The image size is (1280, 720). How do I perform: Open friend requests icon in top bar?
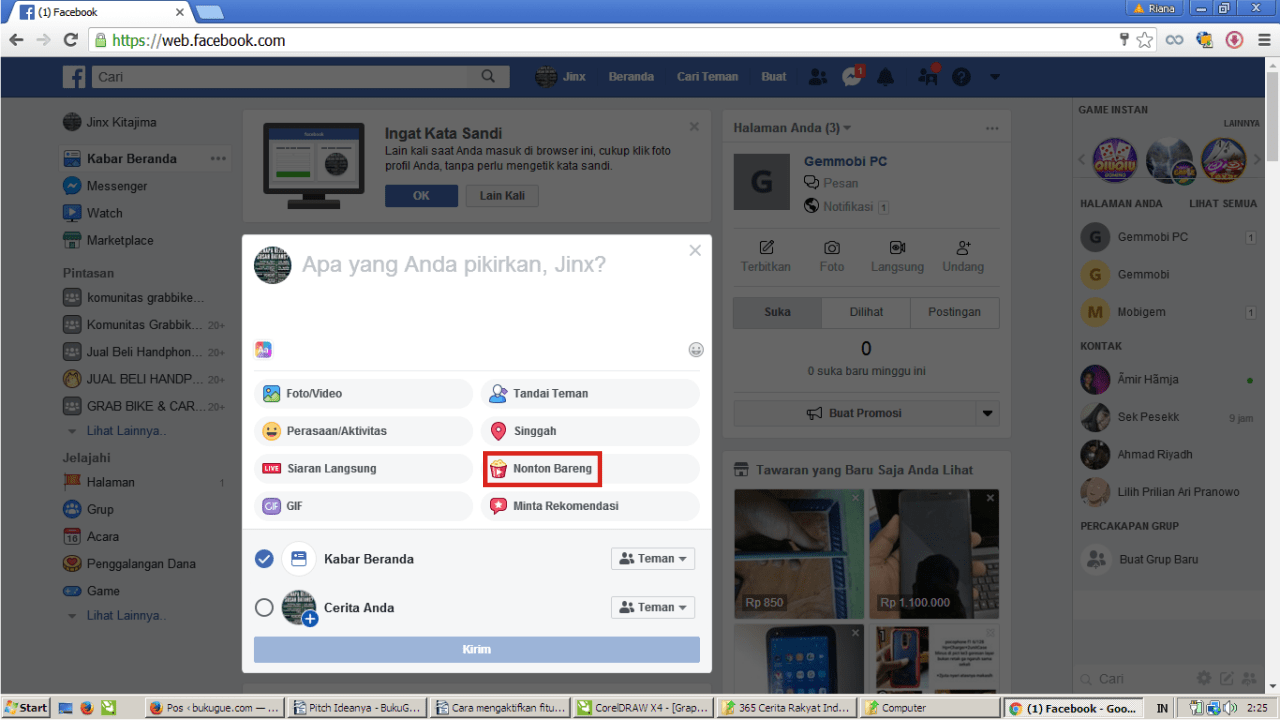[x=818, y=77]
